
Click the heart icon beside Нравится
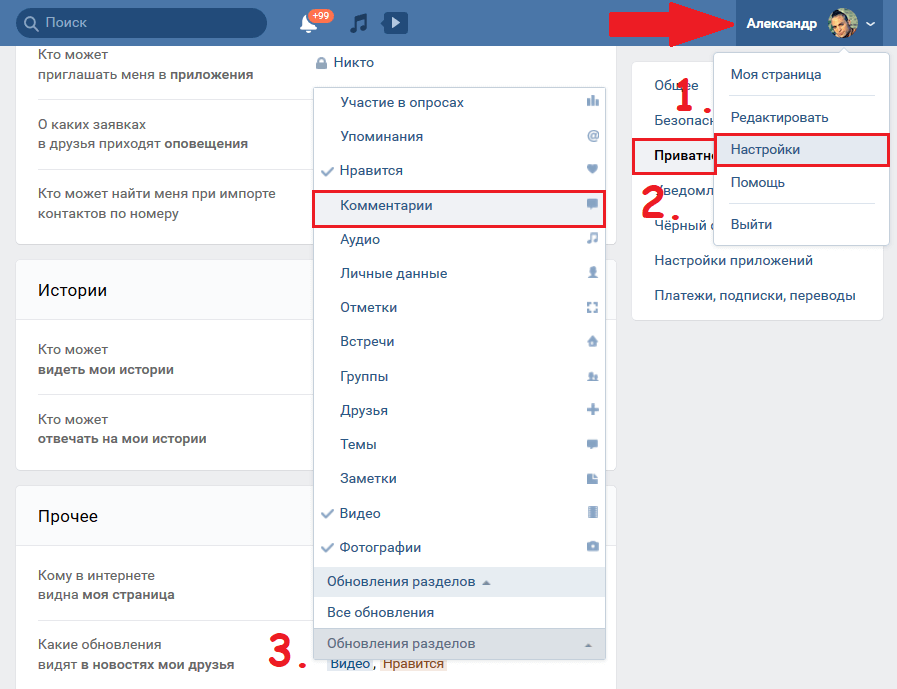click(x=593, y=169)
